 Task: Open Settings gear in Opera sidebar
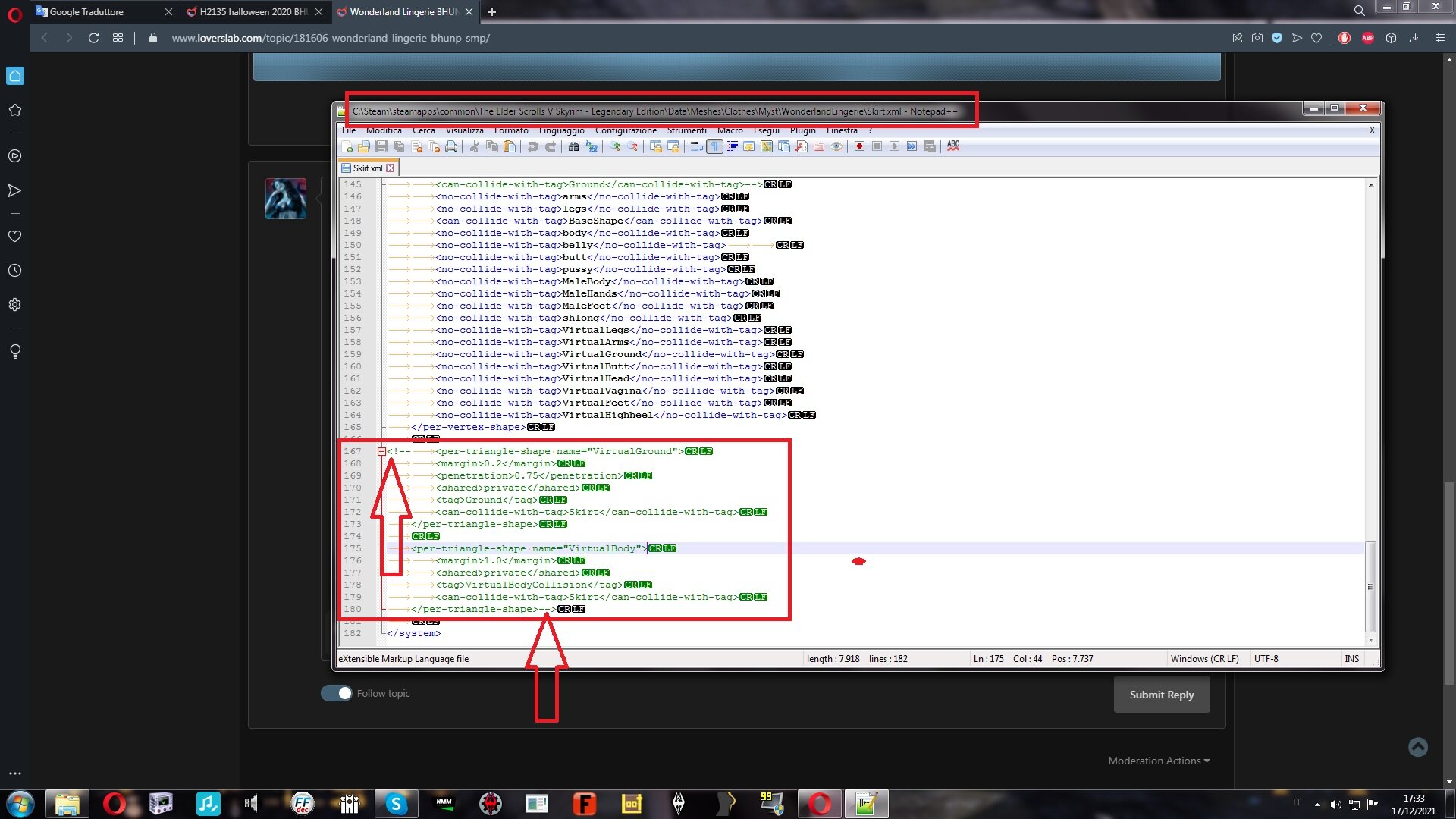(14, 305)
